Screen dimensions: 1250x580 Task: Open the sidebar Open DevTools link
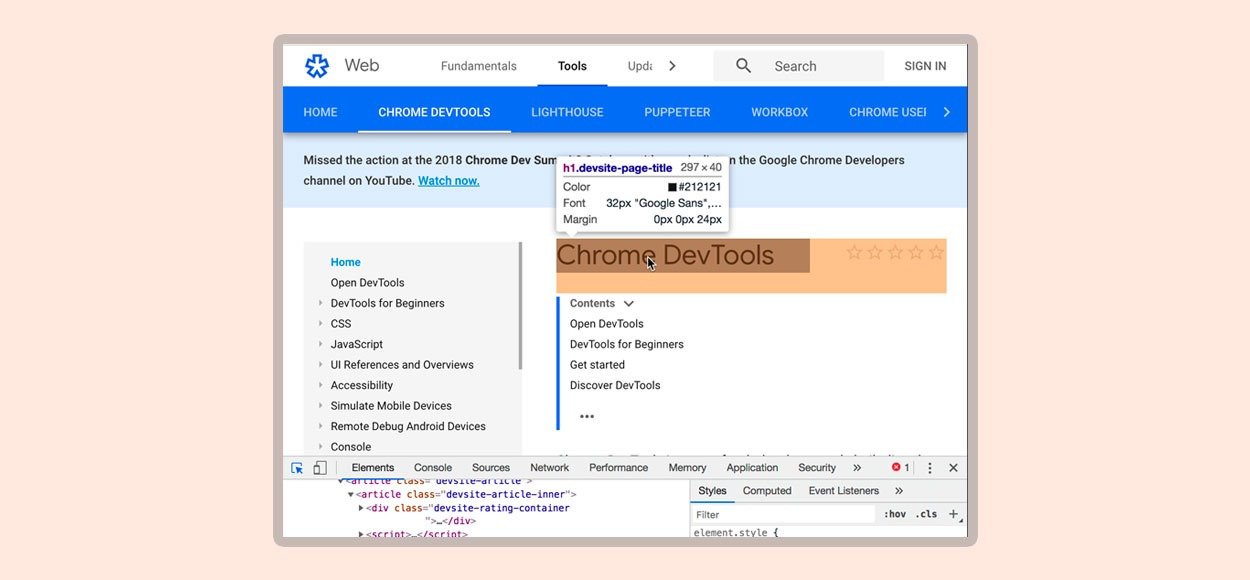tap(368, 283)
